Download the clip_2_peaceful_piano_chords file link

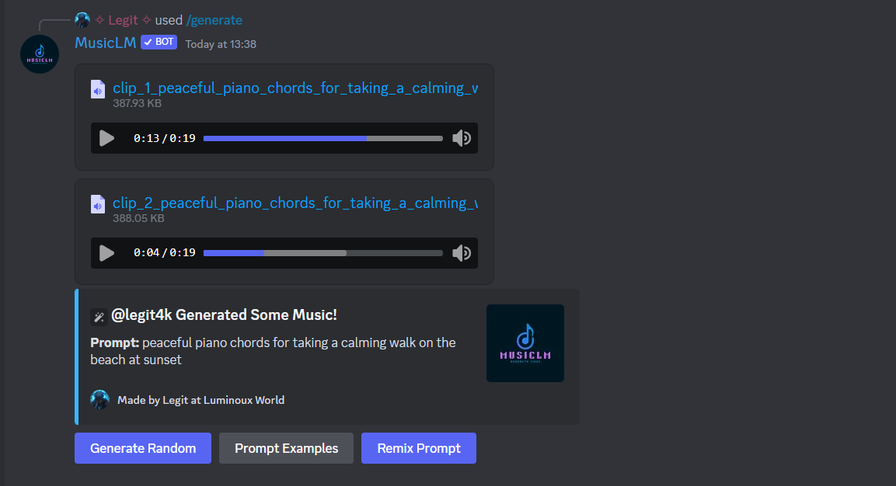tap(295, 203)
